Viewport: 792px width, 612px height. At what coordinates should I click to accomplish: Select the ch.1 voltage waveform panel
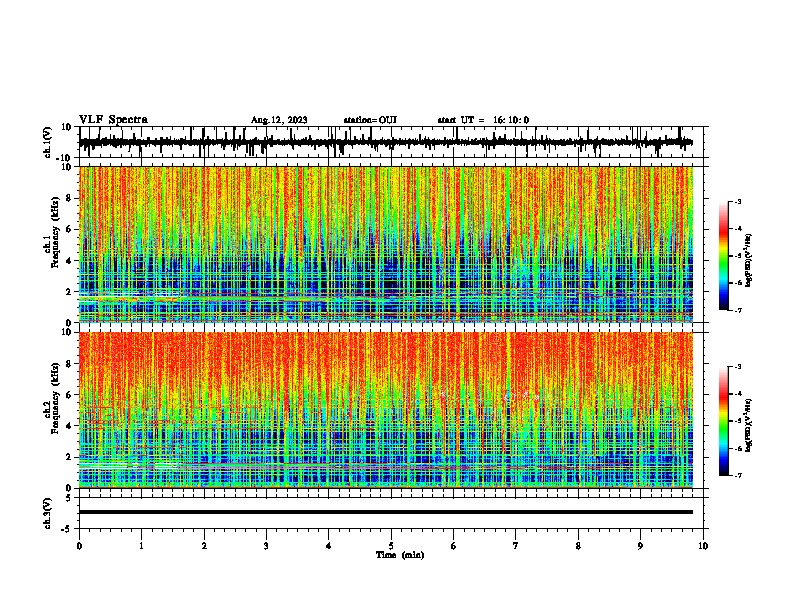coord(393,142)
